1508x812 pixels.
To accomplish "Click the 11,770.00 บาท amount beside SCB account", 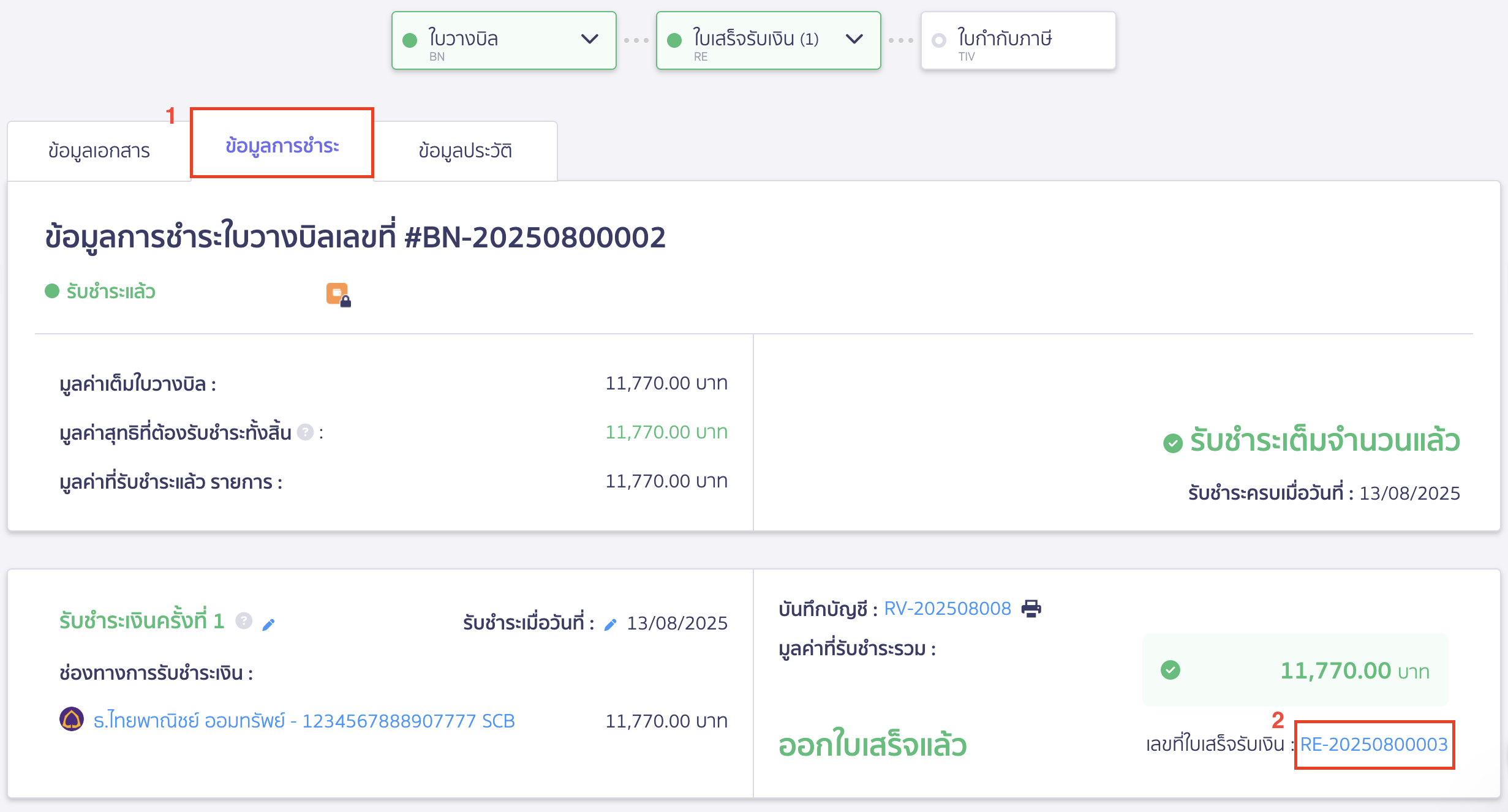I will pyautogui.click(x=666, y=721).
